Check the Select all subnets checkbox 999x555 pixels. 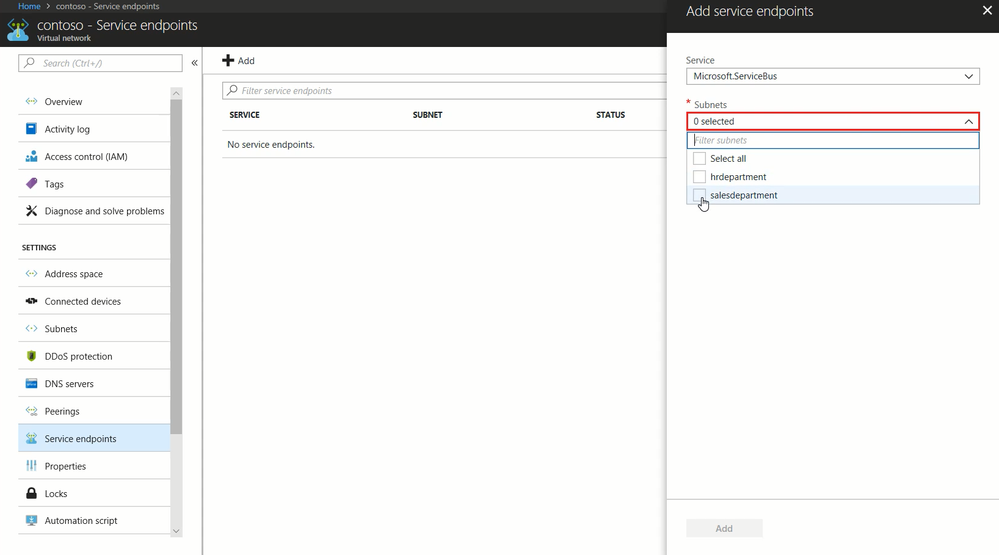699,158
